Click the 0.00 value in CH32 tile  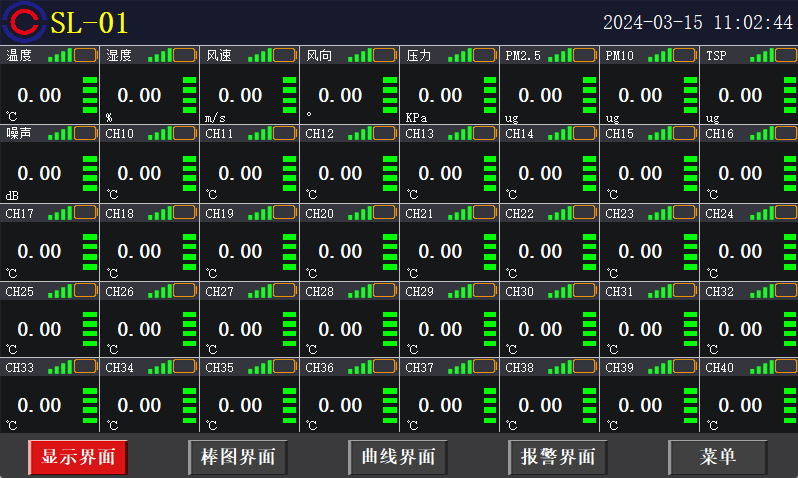[x=739, y=329]
